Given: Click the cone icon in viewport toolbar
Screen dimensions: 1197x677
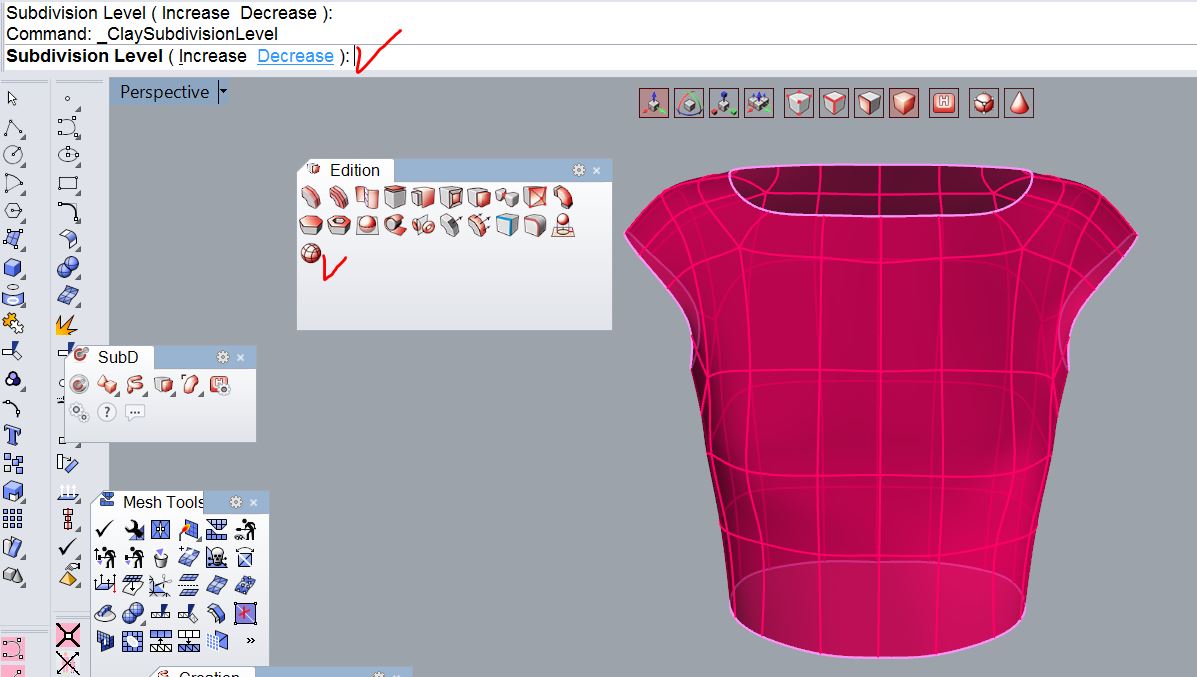Looking at the screenshot, I should tap(1019, 103).
